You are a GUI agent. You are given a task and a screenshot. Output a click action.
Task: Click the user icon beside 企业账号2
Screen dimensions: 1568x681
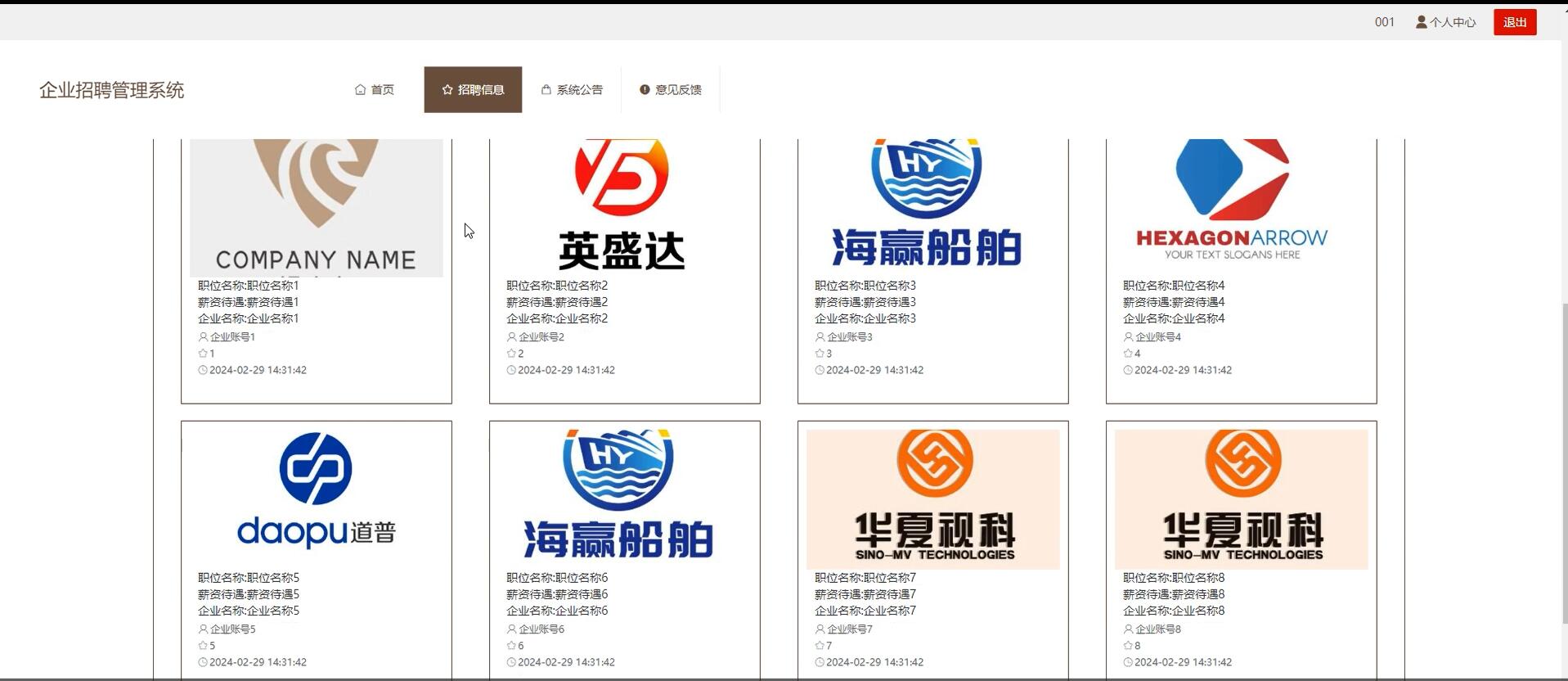[511, 336]
